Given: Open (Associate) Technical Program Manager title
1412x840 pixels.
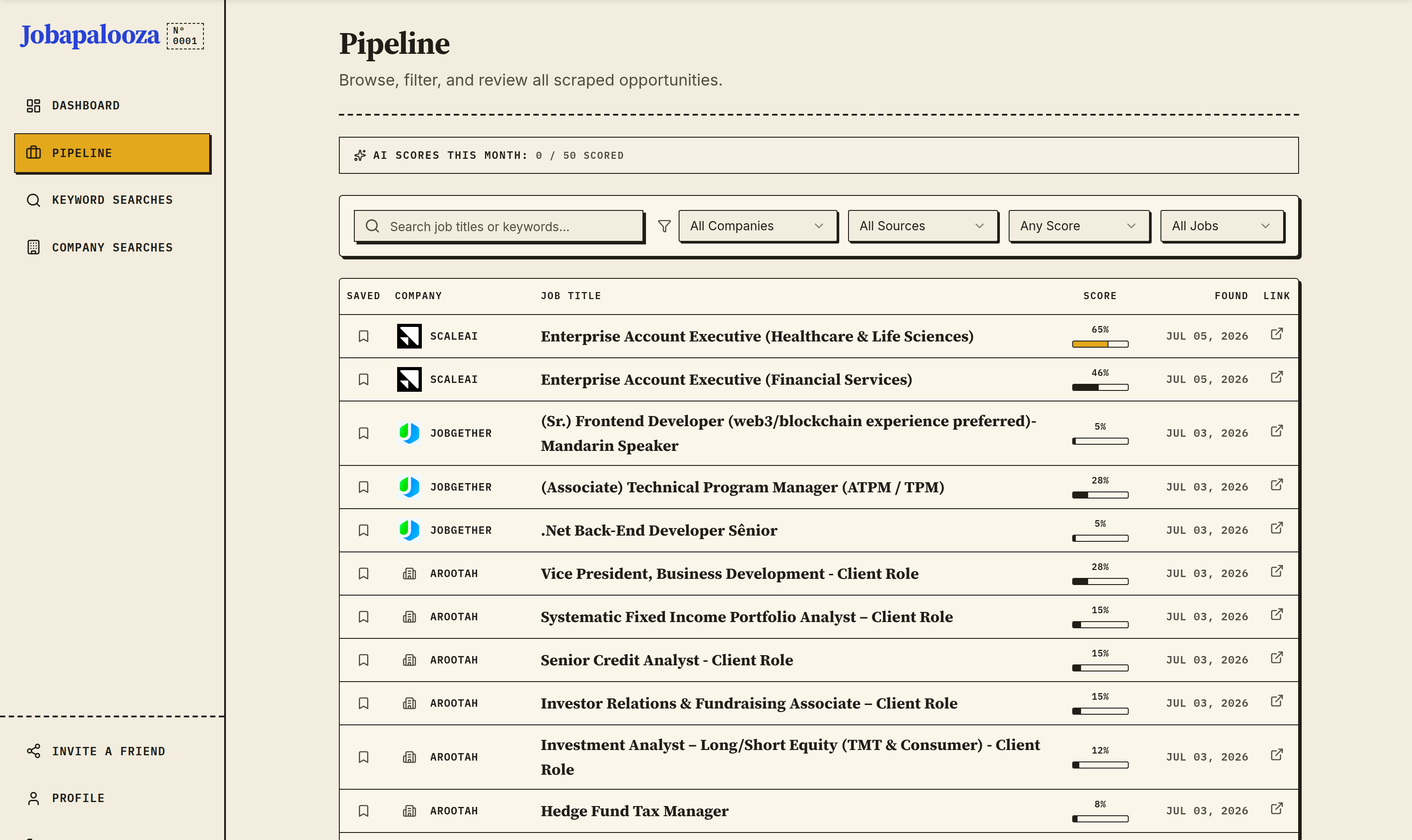Looking at the screenshot, I should tap(742, 487).
